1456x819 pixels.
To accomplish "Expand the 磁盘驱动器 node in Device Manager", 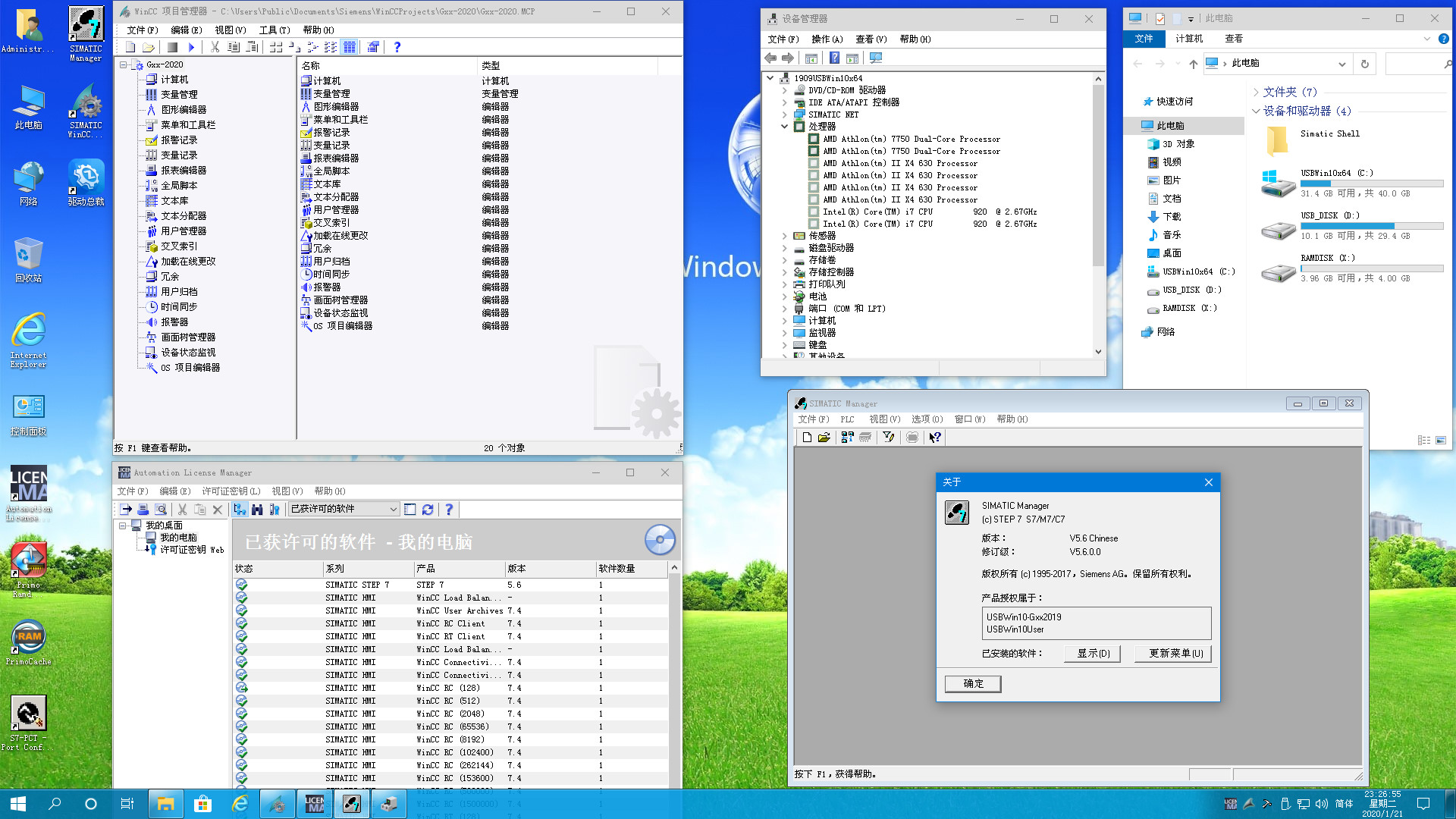I will click(x=784, y=248).
